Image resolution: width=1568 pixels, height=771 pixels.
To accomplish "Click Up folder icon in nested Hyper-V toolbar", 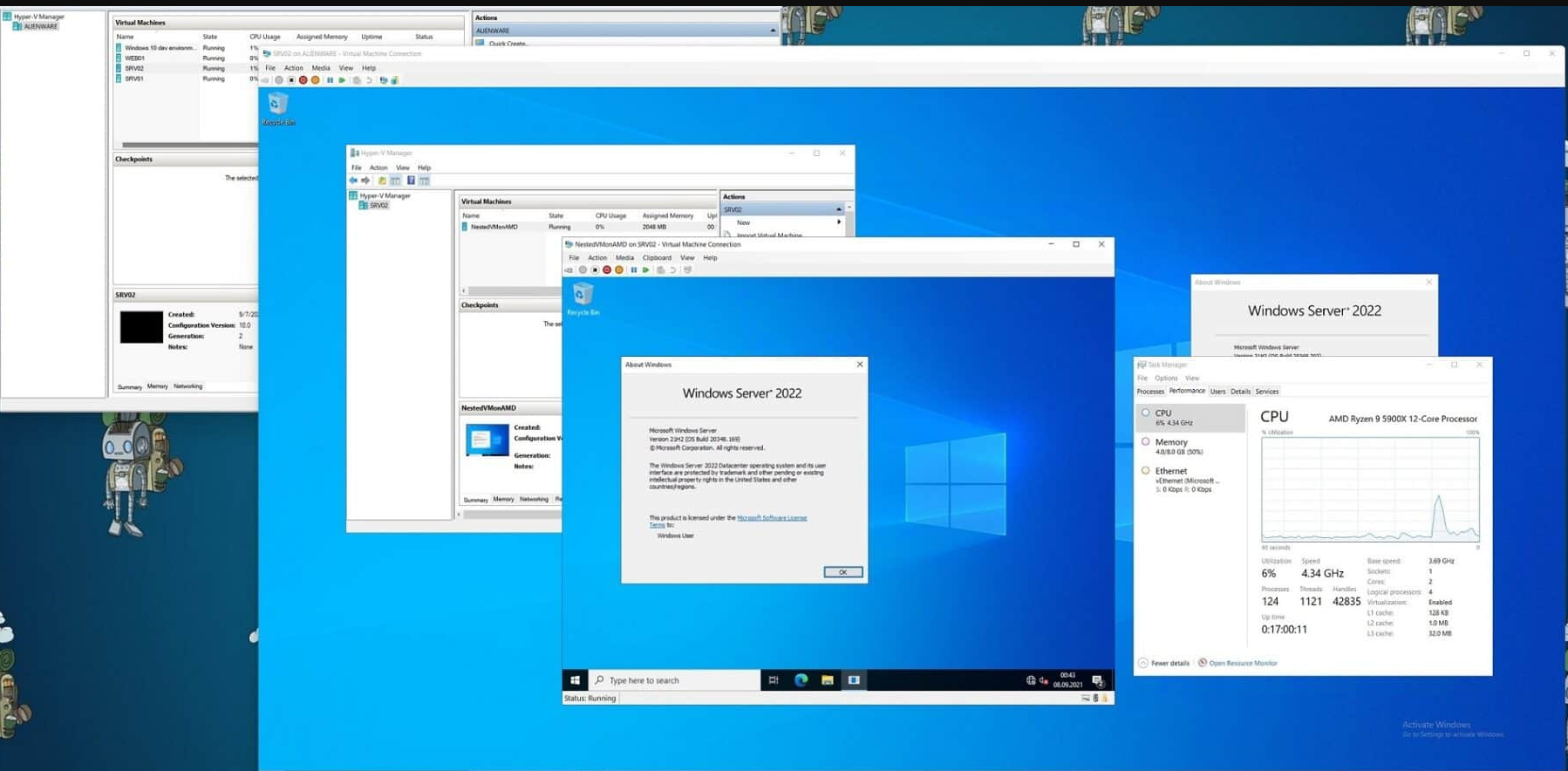I will pos(382,181).
